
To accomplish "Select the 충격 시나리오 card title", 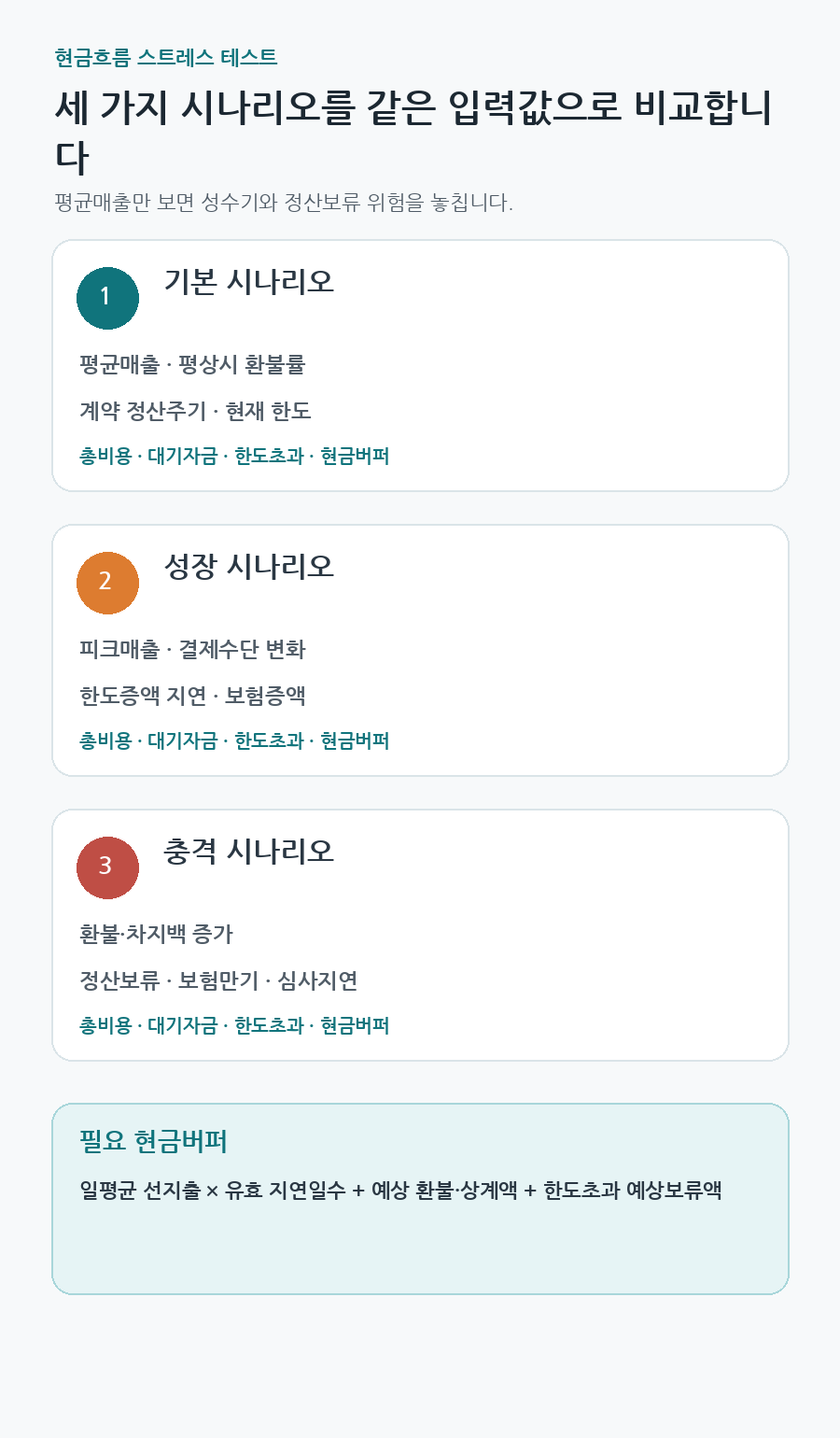I will point(249,852).
